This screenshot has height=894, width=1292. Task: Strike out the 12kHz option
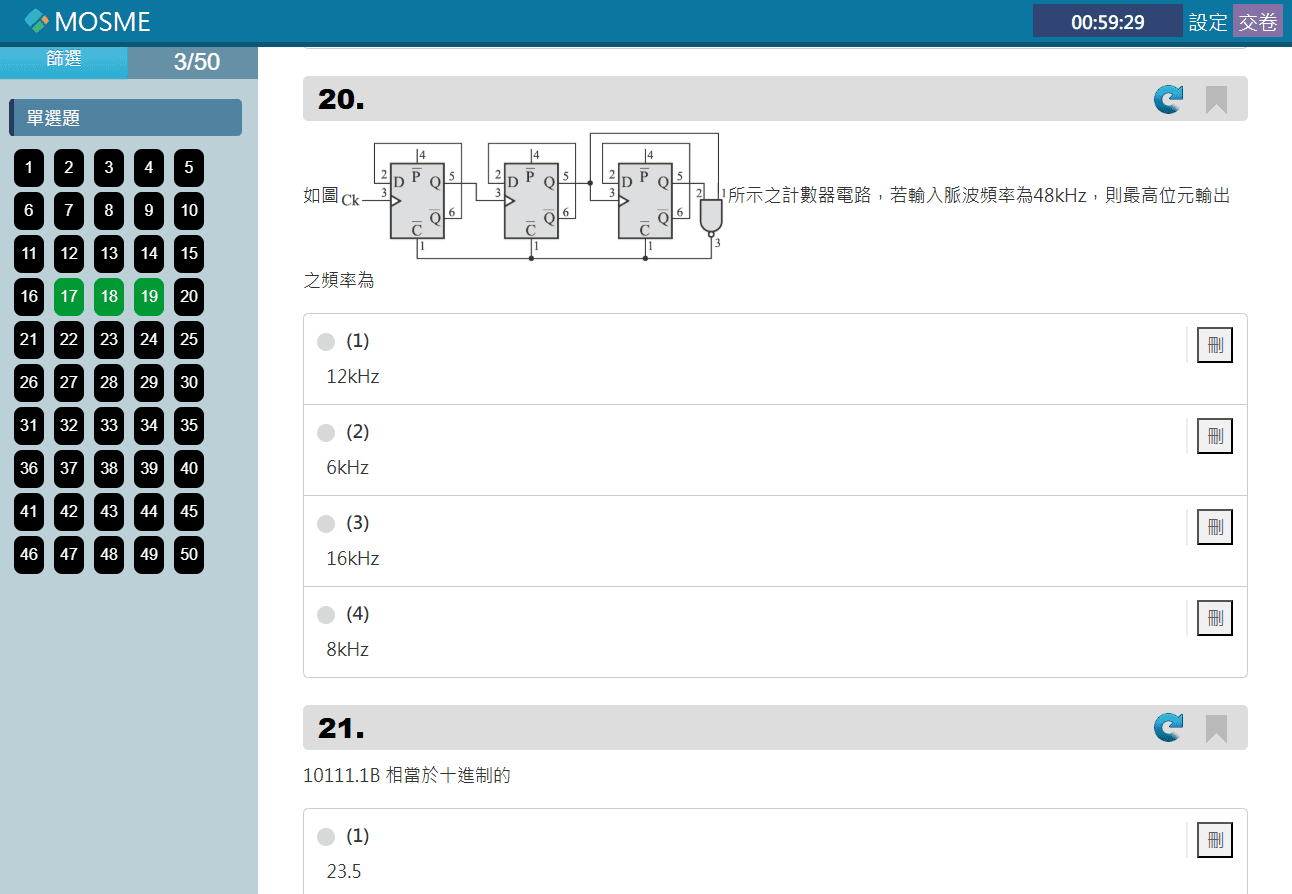[x=1214, y=345]
